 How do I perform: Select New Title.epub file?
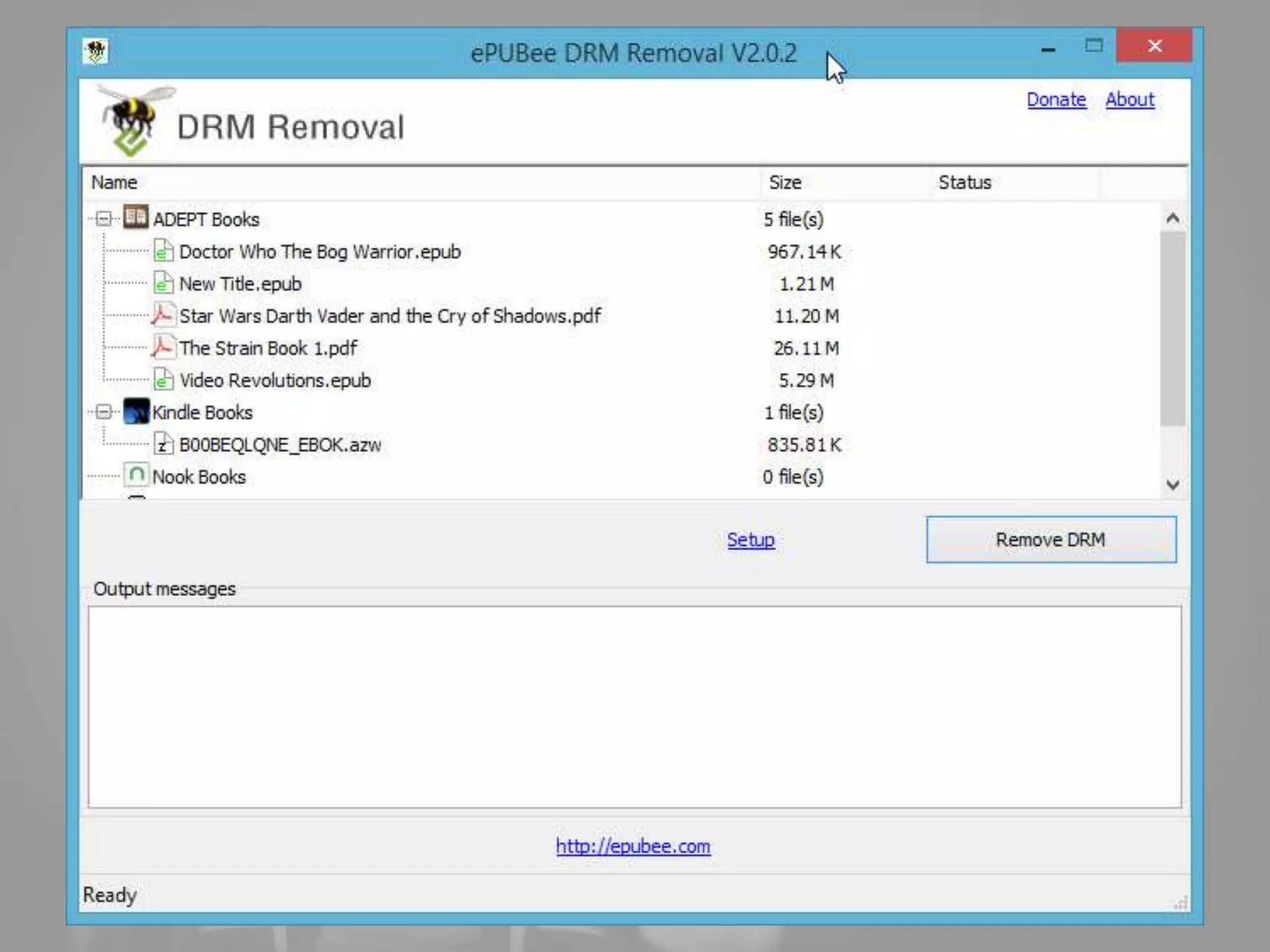tap(240, 284)
